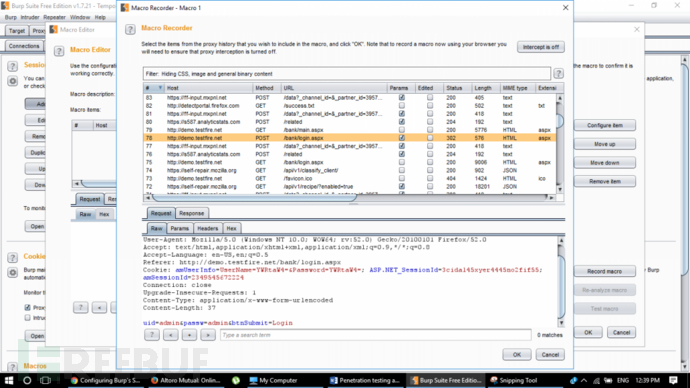The width and height of the screenshot is (690, 388).
Task: Select row 79 /bank/main.aspx request
Action: pos(350,130)
